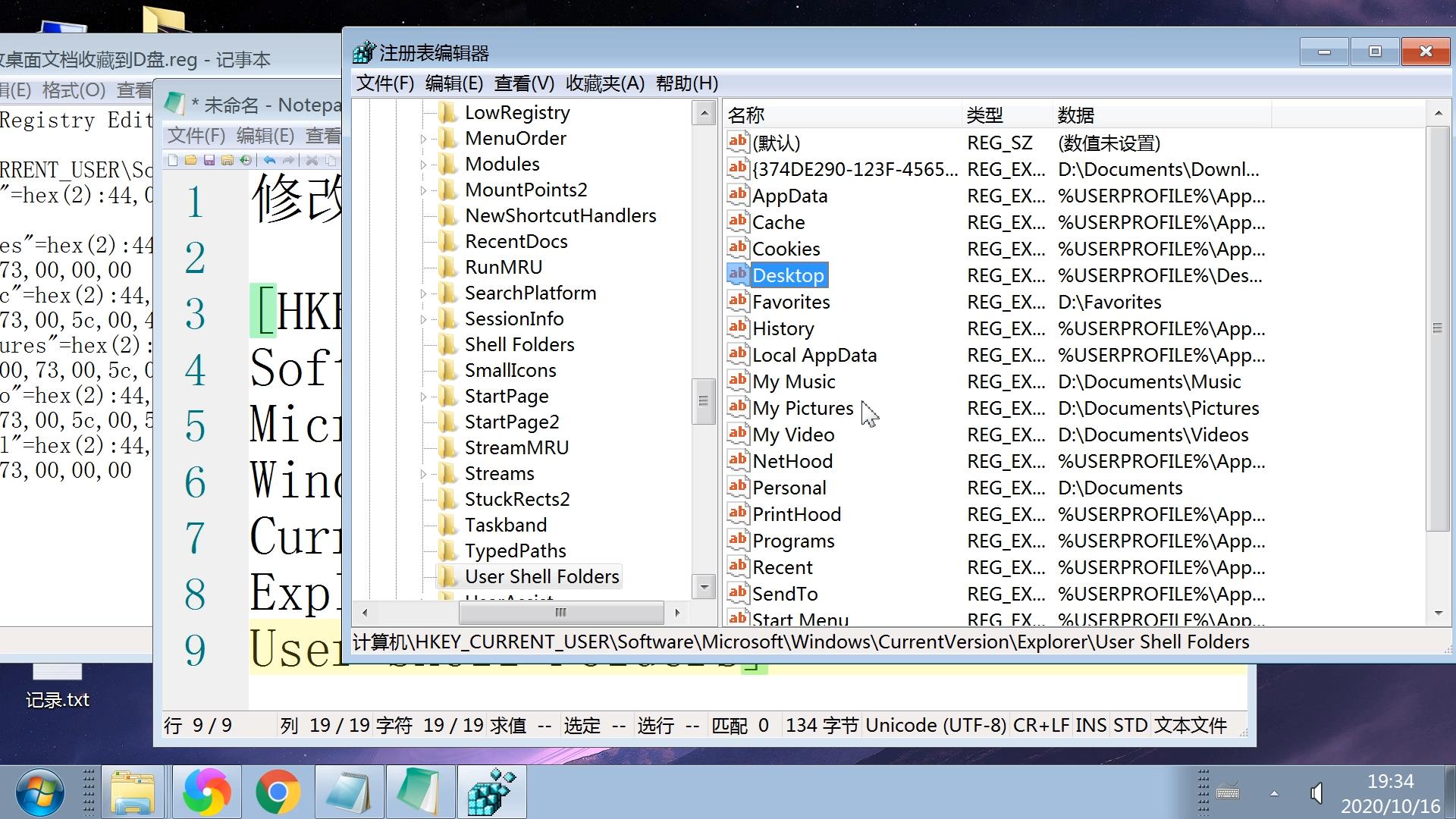Open Registry Editor from the taskbar
The height and width of the screenshot is (819, 1456).
coord(491,792)
